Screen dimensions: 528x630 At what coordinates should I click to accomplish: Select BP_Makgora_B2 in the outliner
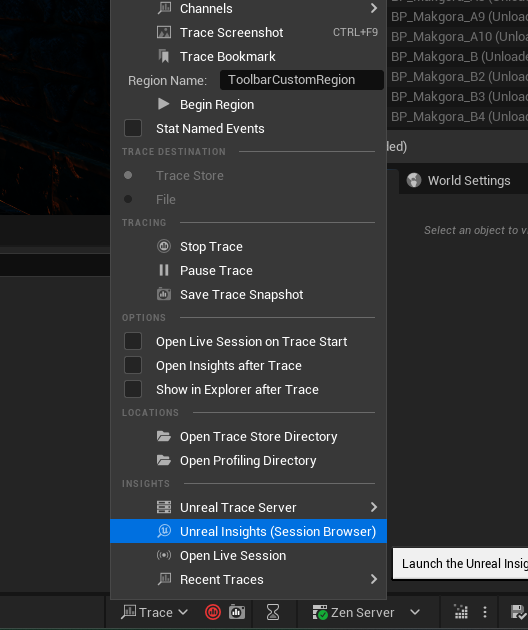click(x=458, y=77)
